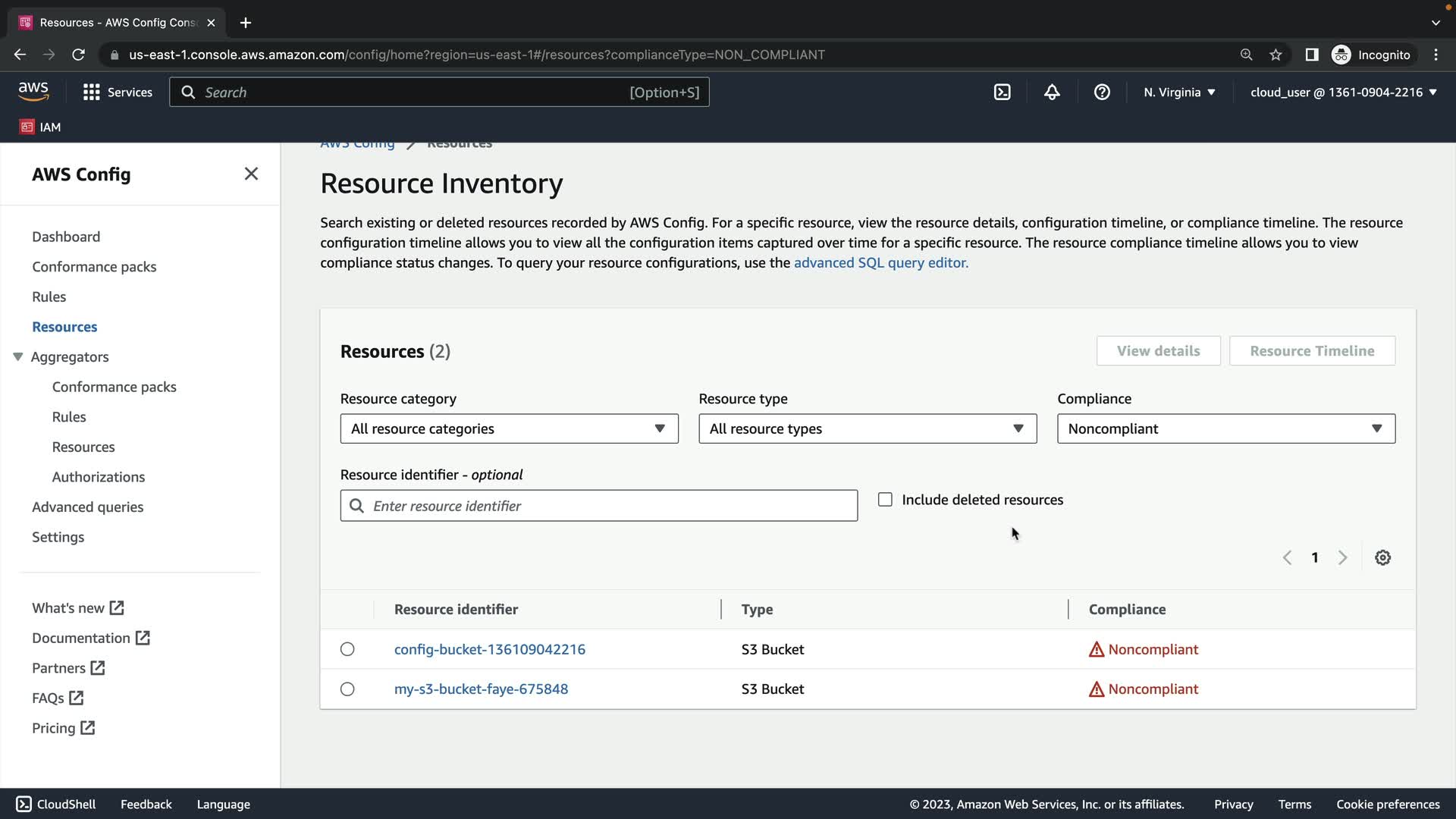1456x819 pixels.
Task: Select my-s3-bucket-faye-675848 radio button
Action: pos(347,689)
